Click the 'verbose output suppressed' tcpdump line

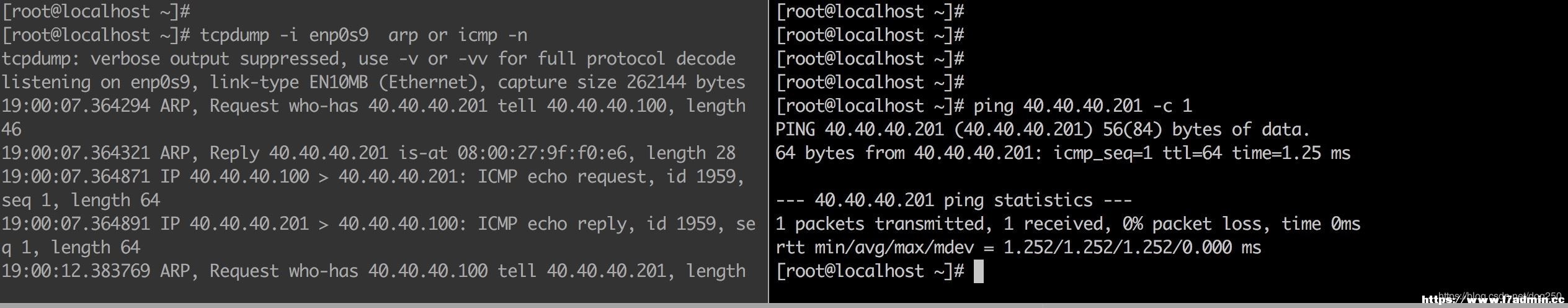coord(368,59)
